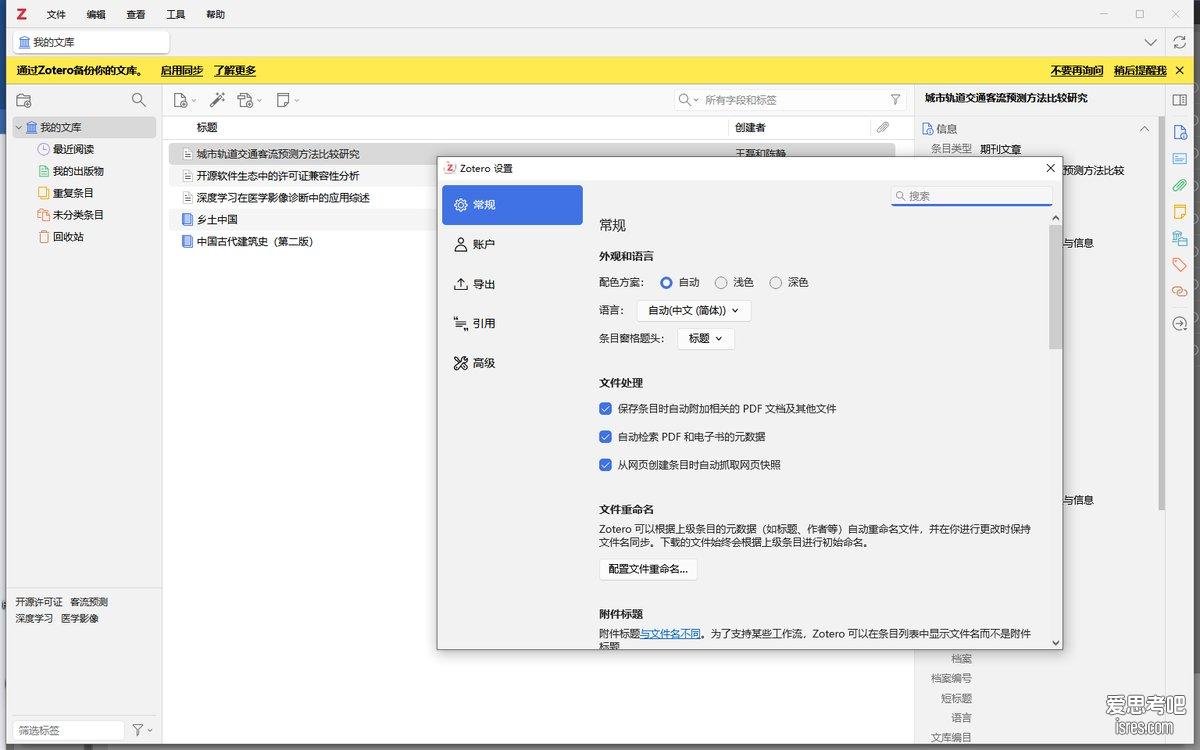The width and height of the screenshot is (1200, 750).
Task: Open search mode dropdown in main search box
Action: [x=689, y=100]
